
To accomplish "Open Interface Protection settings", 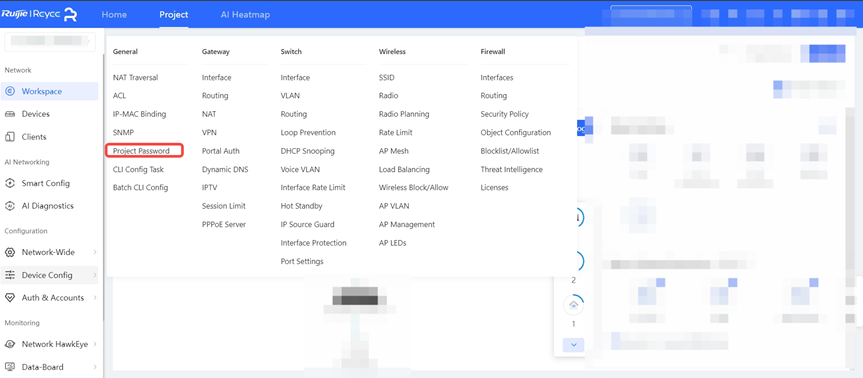I will [314, 243].
